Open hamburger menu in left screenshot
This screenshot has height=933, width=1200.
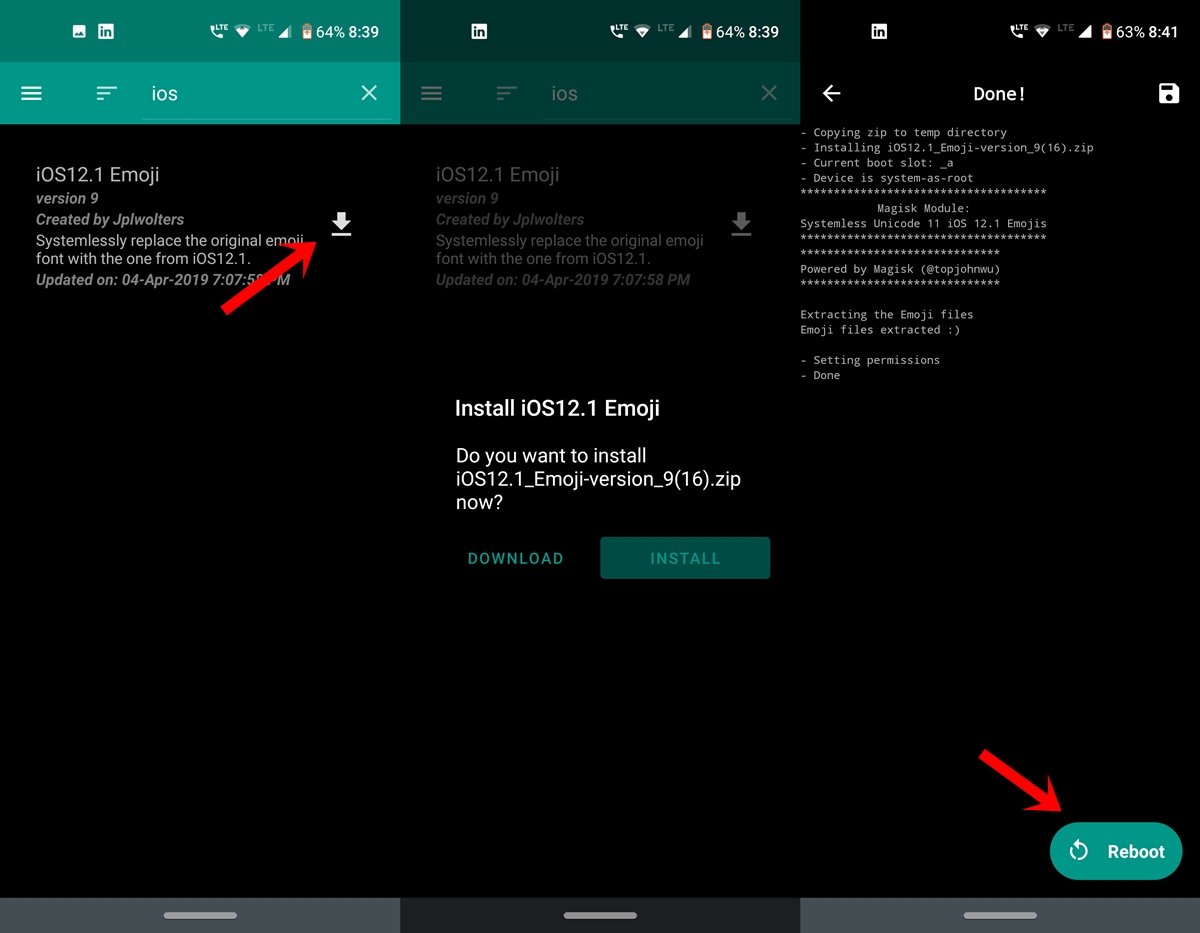click(32, 93)
